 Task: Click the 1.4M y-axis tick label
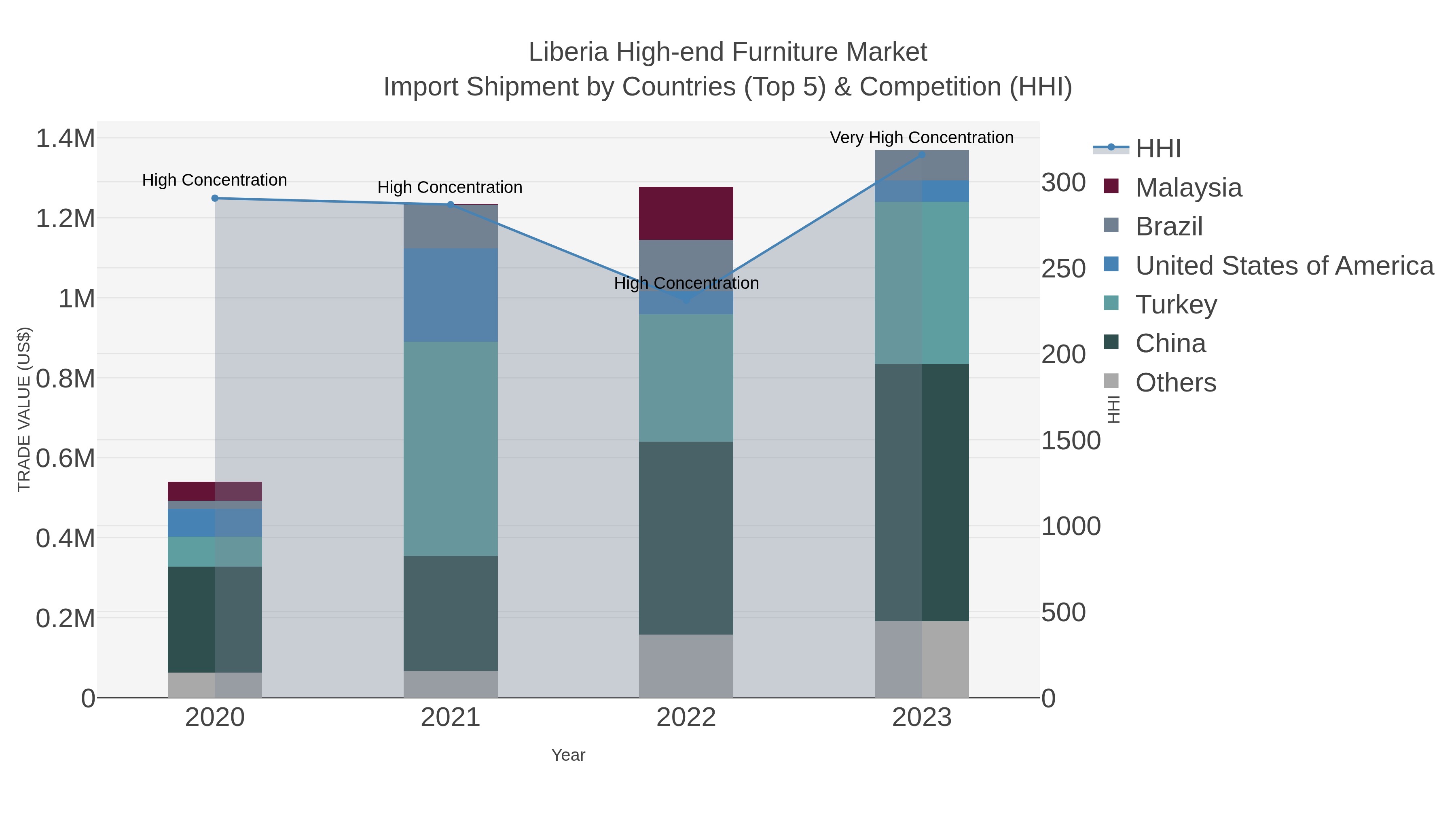coord(66,138)
